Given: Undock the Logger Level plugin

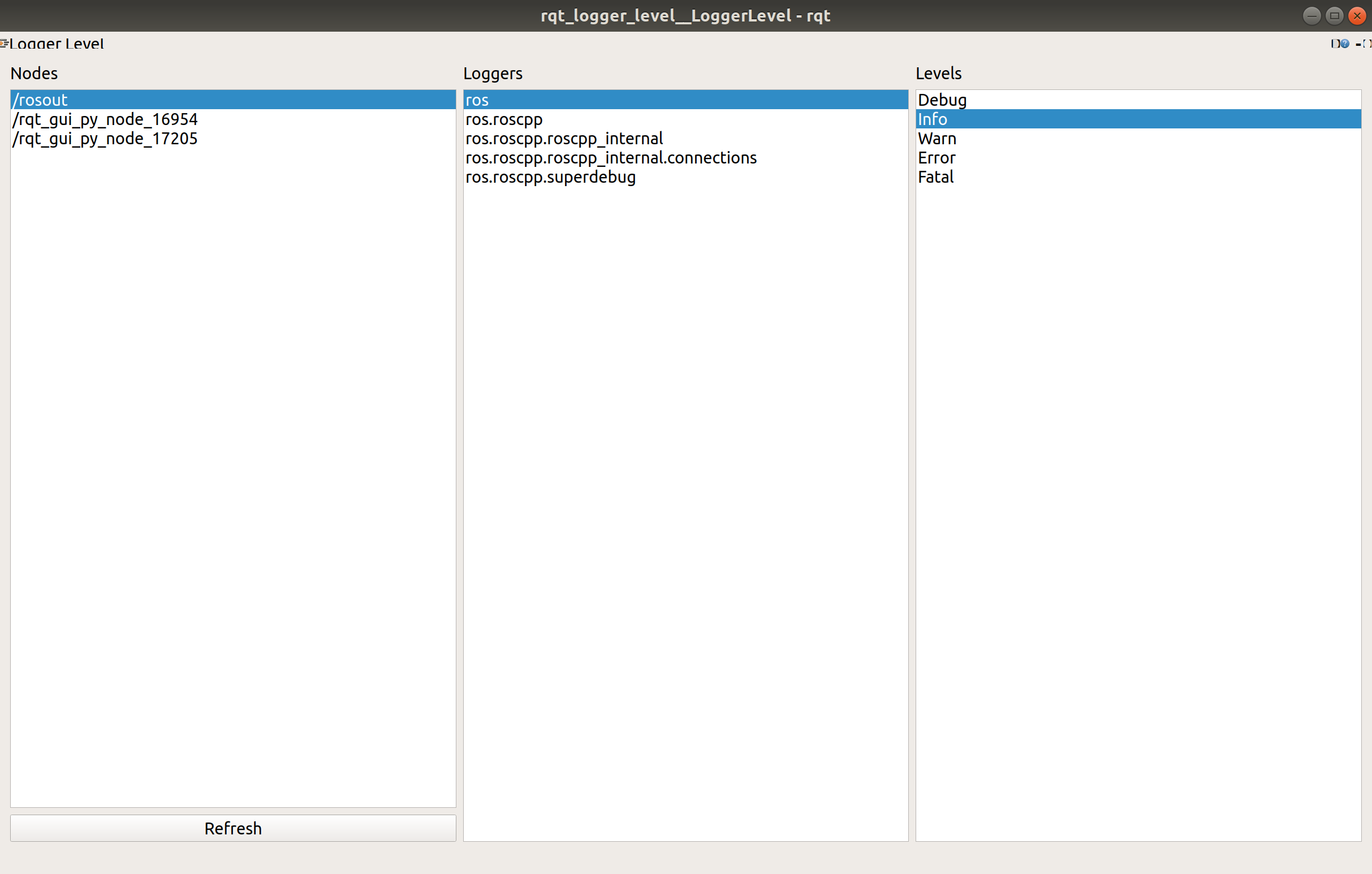Looking at the screenshot, I should point(1336,44).
